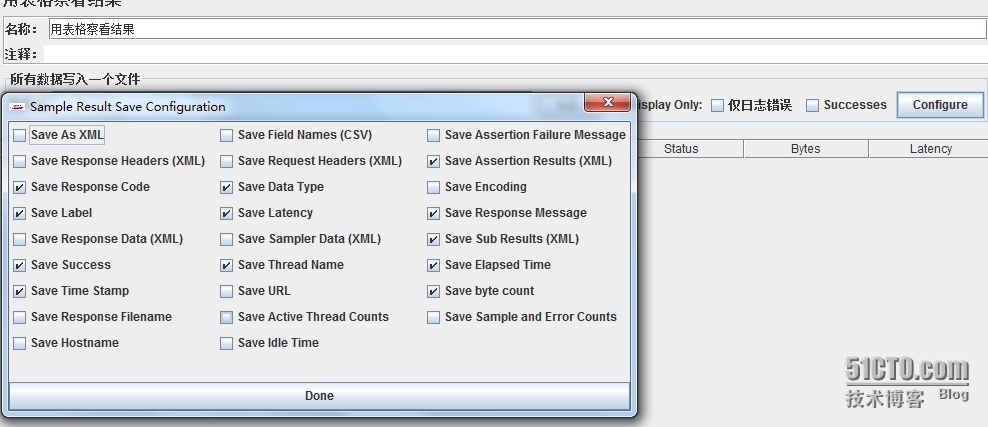988x427 pixels.
Task: Uncheck Save Response Code
Action: (x=20, y=187)
